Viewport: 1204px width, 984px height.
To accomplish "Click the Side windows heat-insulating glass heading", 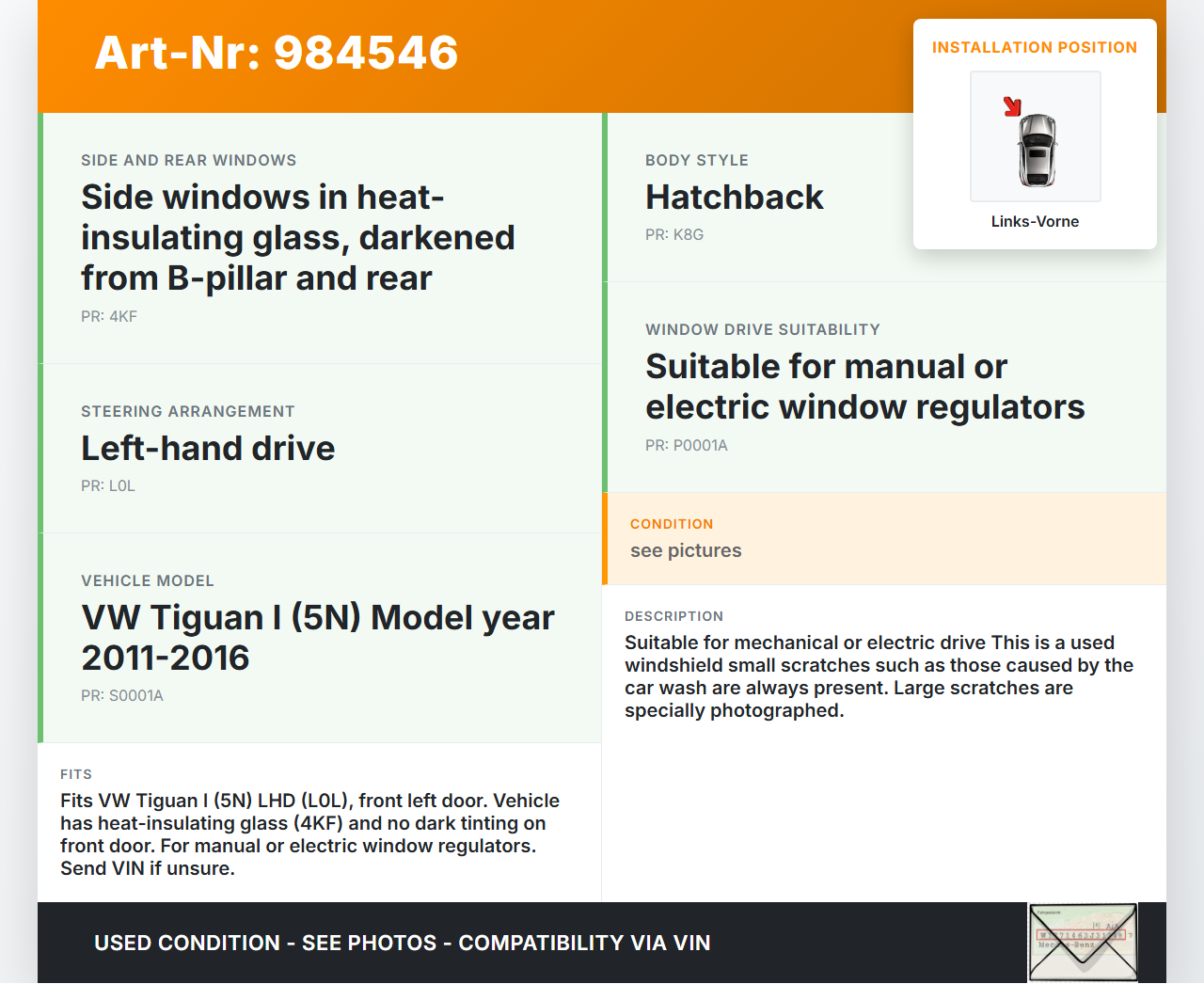I will 297,237.
